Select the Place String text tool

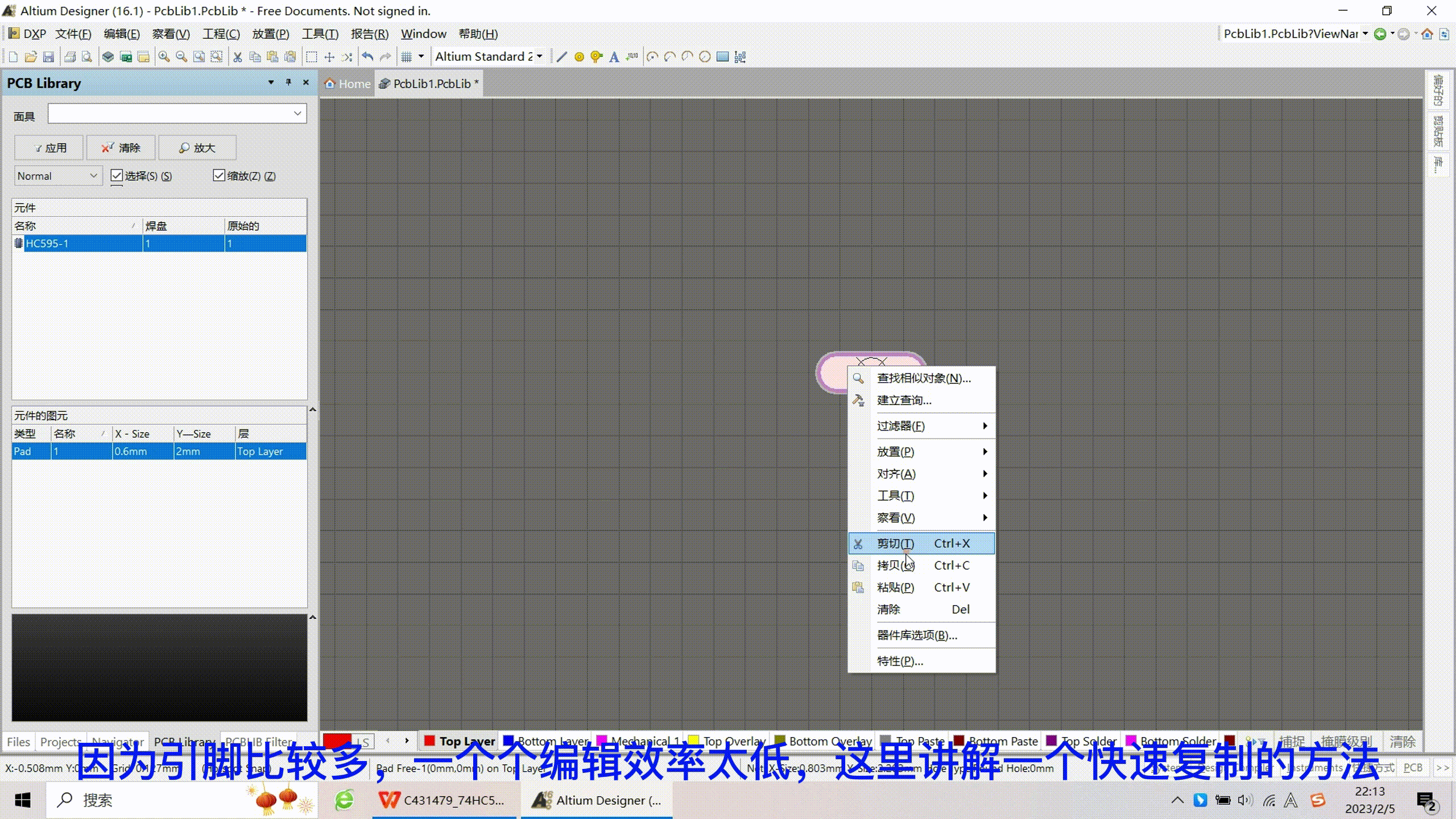[x=614, y=57]
